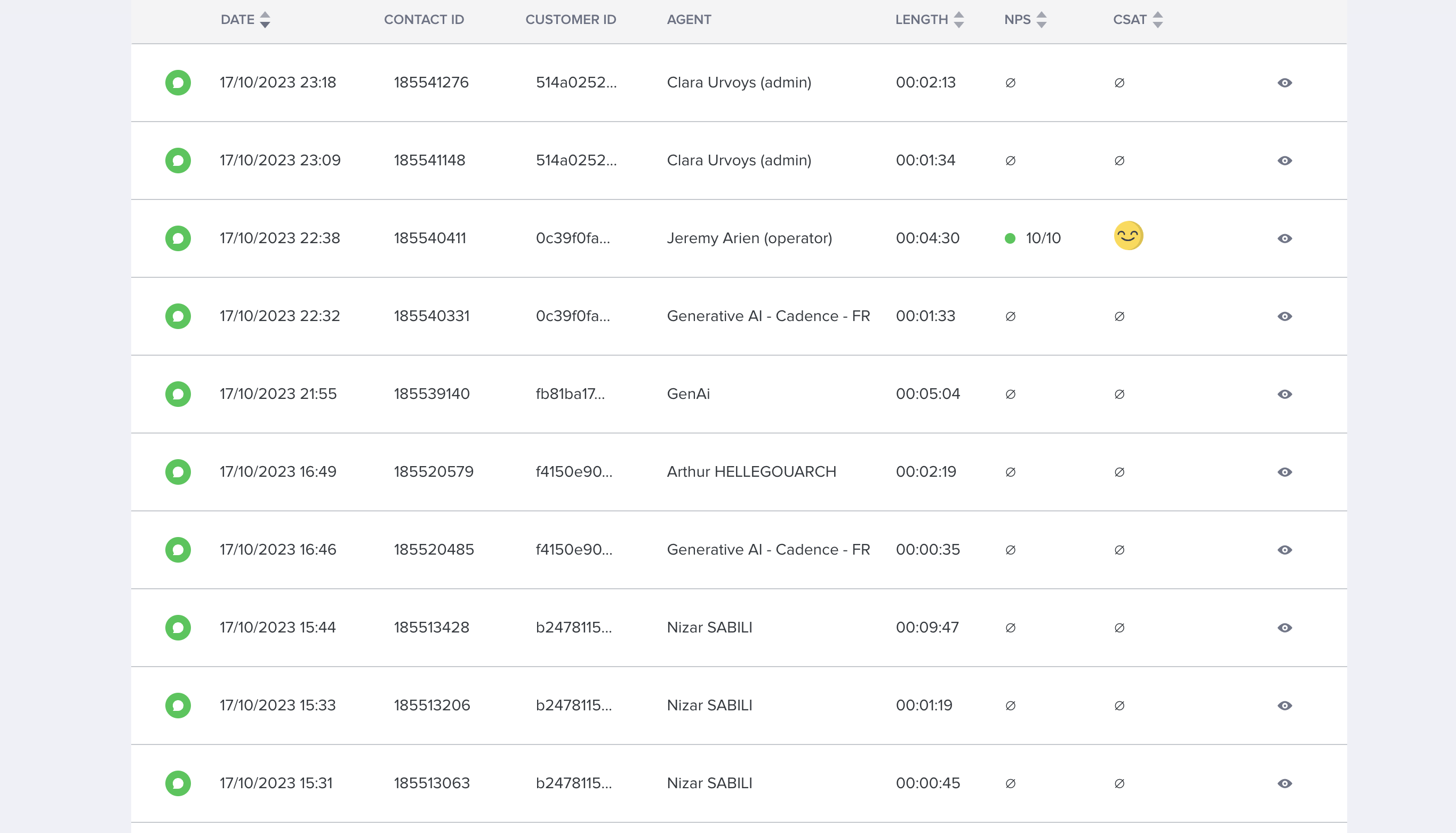View conversation 185513063 via eye icon
The image size is (1456, 833).
pos(1284,783)
